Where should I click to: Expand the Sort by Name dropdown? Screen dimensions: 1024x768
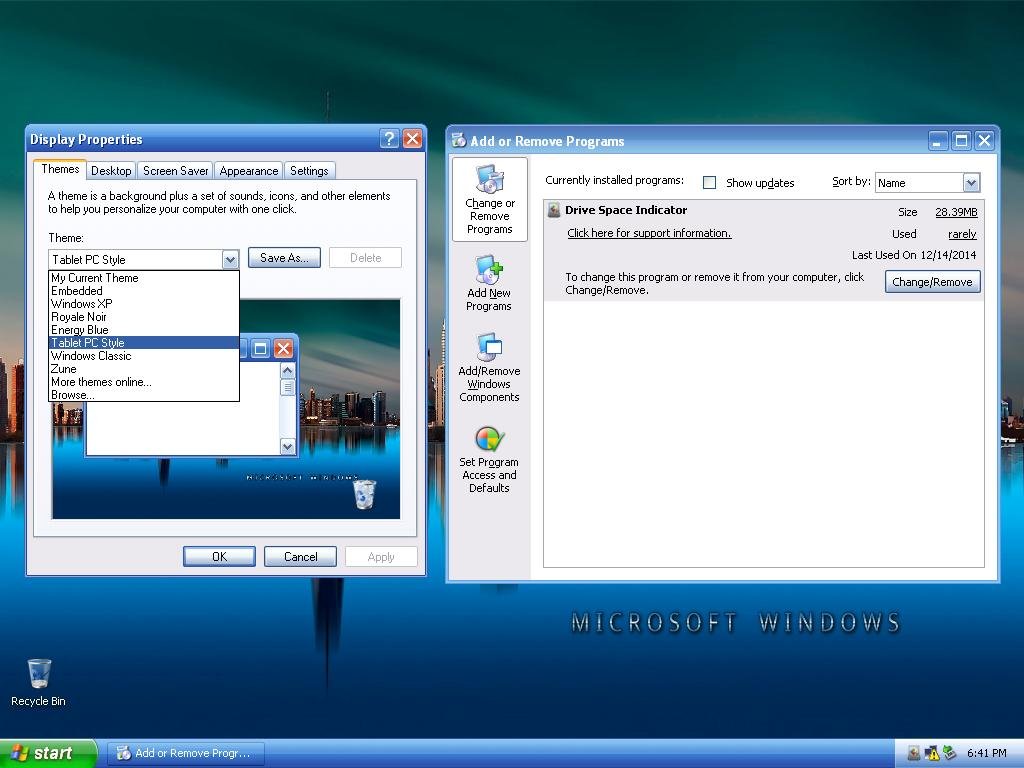(x=970, y=182)
